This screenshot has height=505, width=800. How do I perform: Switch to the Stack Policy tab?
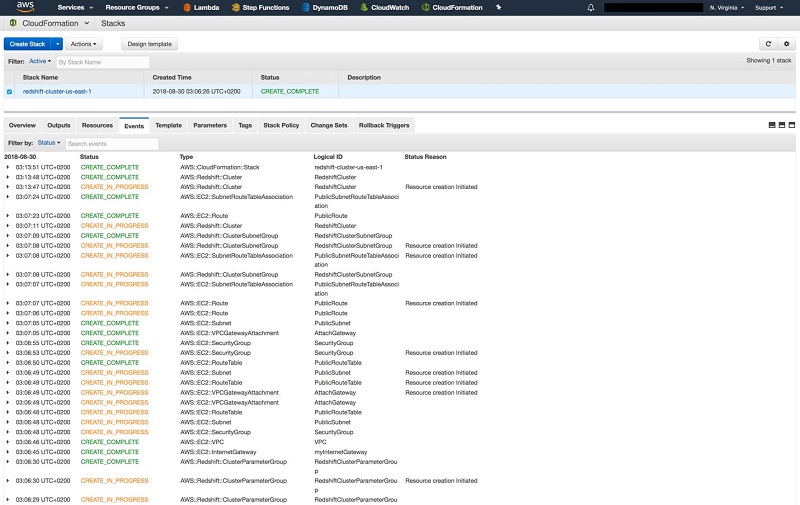click(x=281, y=125)
